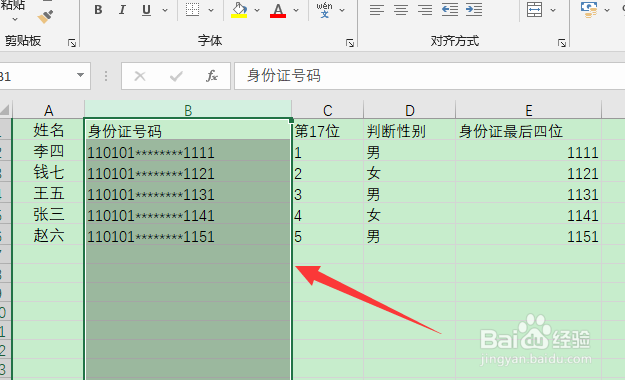Click the accounting number format icon
This screenshot has width=625, height=380.
(x=589, y=10)
